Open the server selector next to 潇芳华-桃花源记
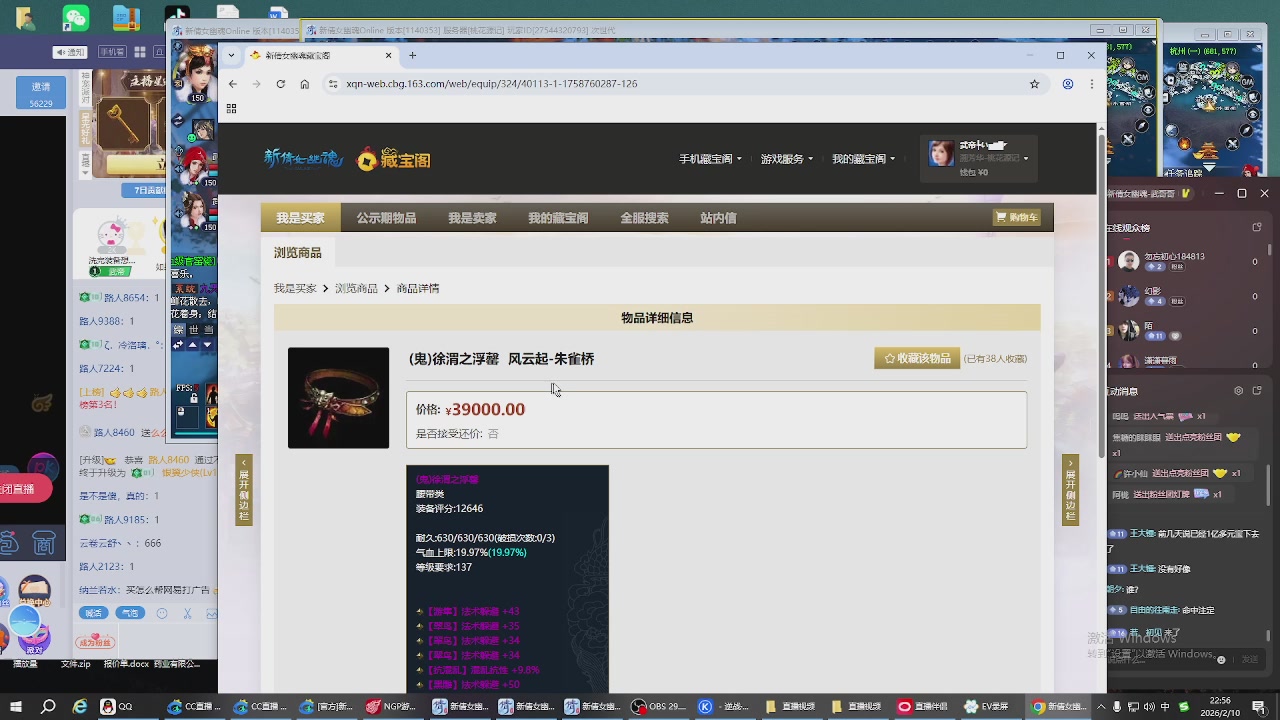The width and height of the screenshot is (1280, 720). click(1025, 157)
